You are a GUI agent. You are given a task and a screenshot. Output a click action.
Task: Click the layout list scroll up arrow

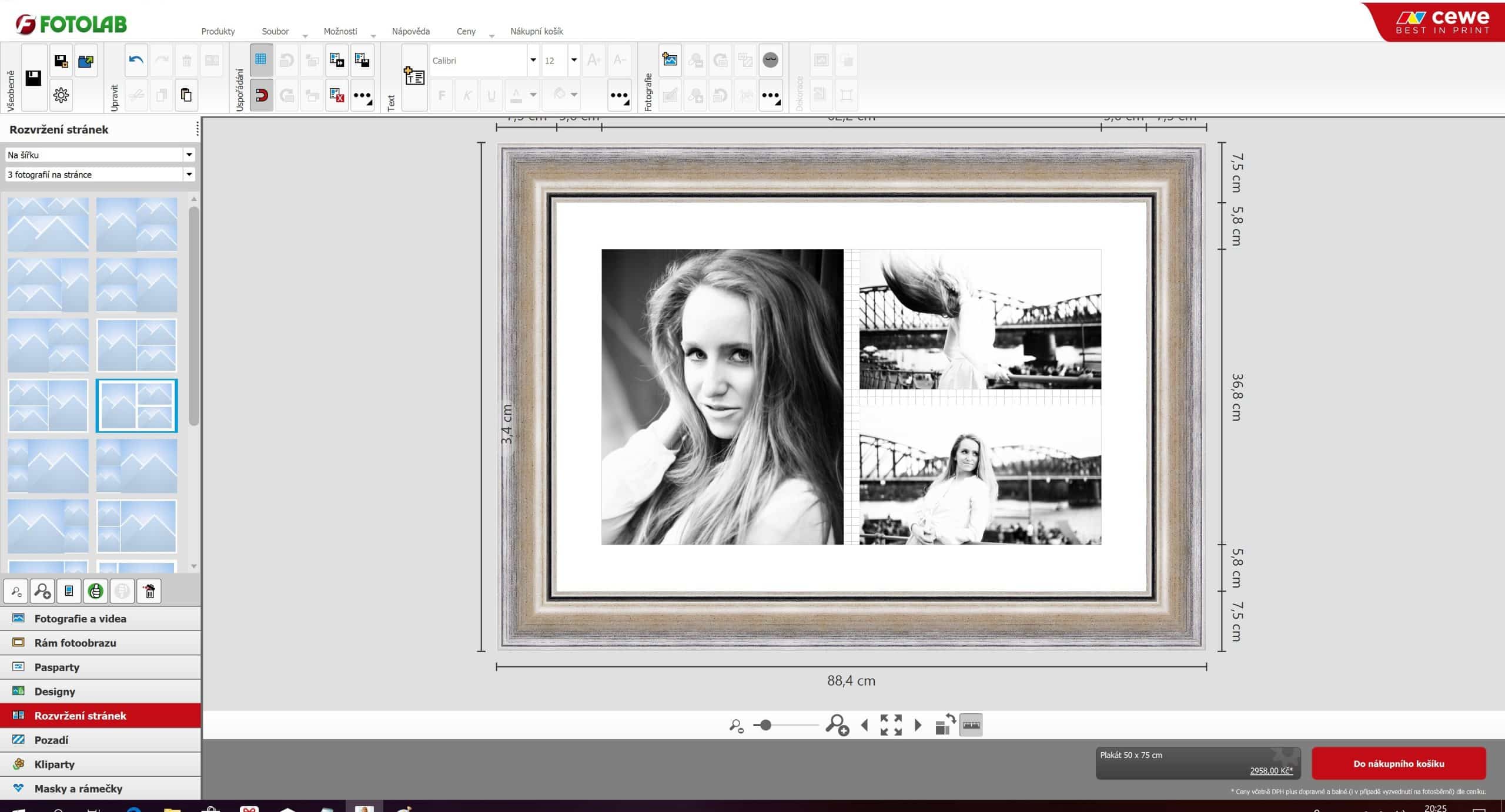194,200
